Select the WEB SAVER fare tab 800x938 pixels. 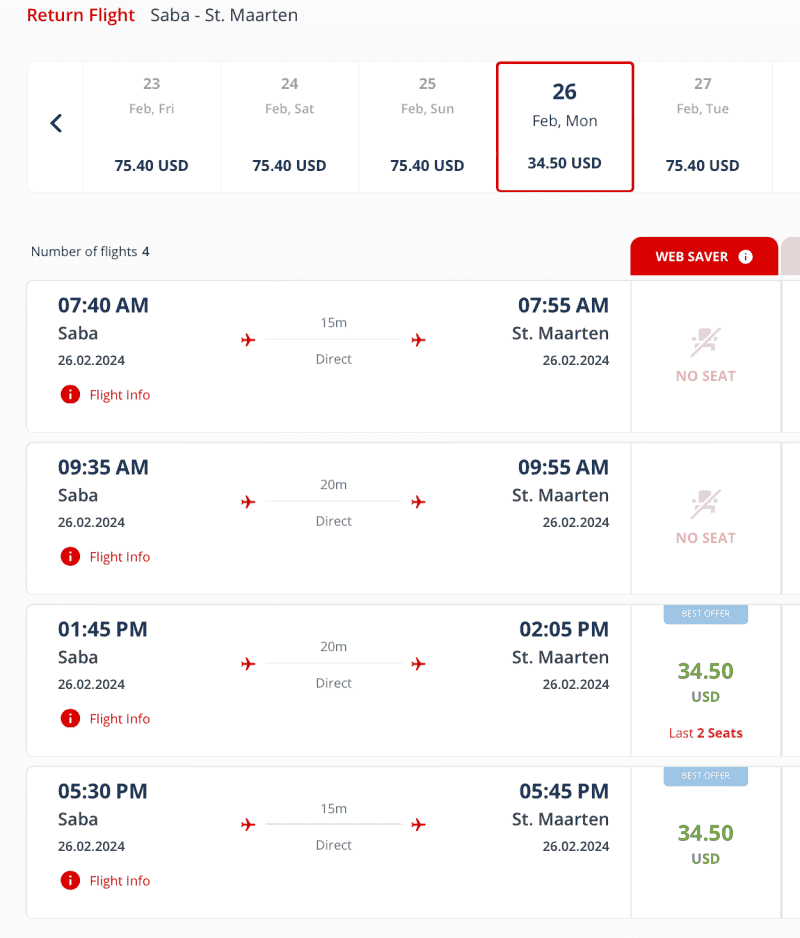[704, 257]
